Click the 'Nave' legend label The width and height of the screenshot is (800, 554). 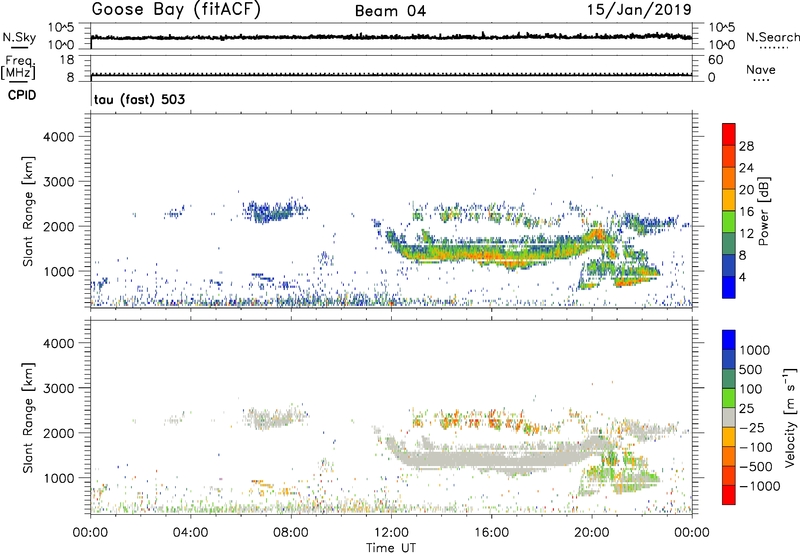click(x=761, y=70)
